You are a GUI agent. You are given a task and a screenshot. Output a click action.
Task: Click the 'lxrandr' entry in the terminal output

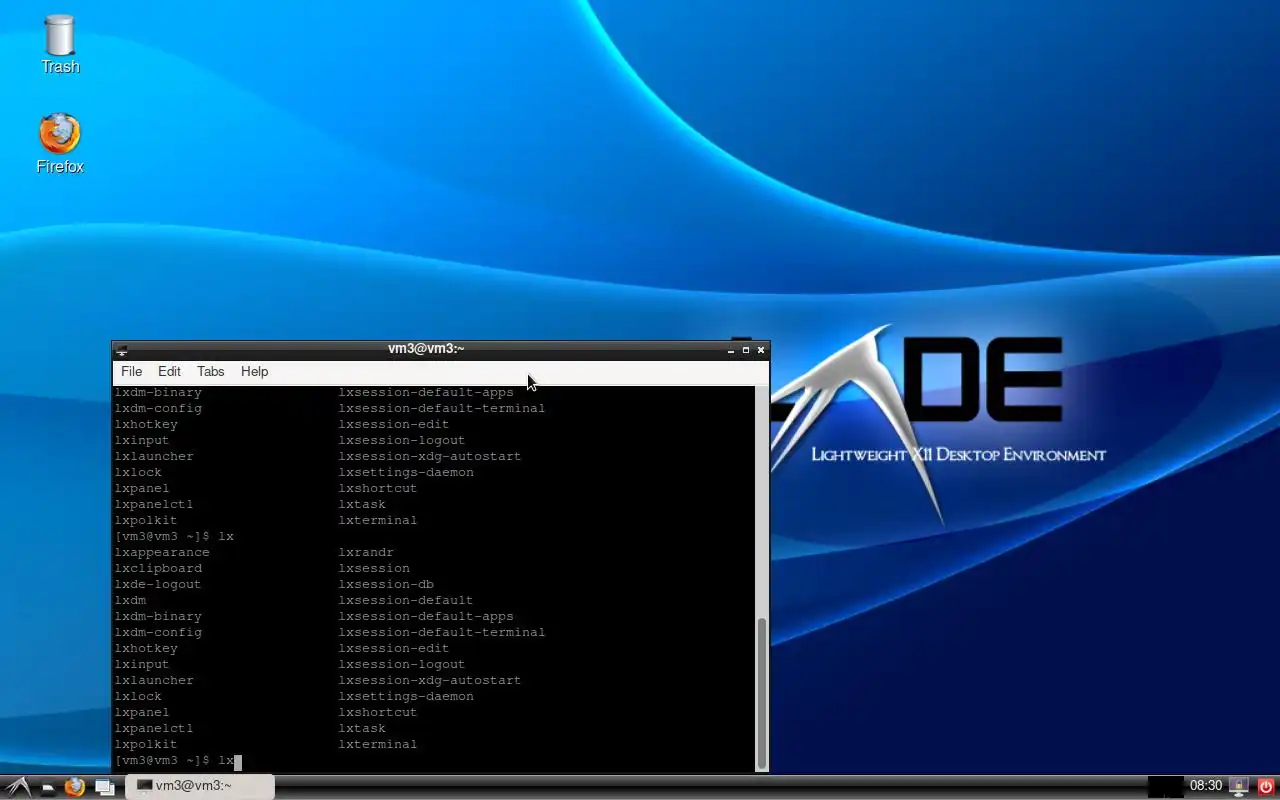pos(366,552)
